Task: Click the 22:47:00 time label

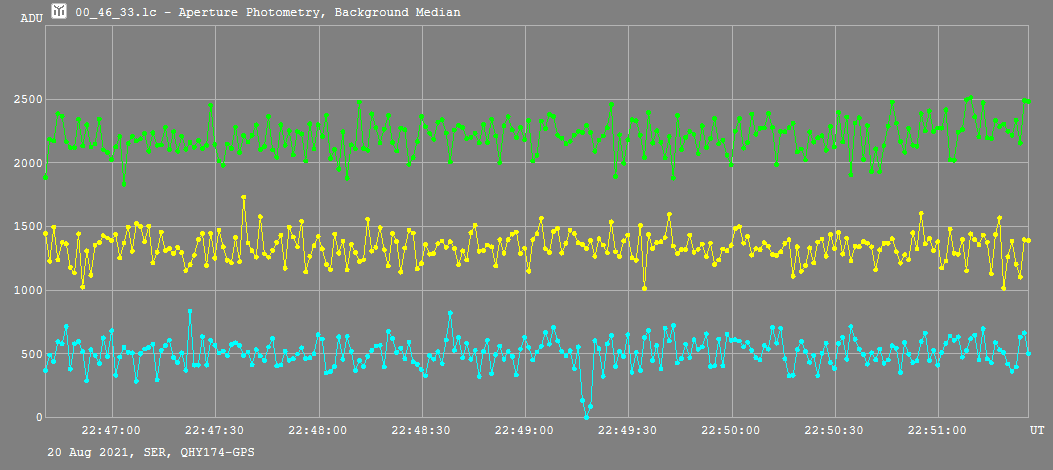Action: 111,430
